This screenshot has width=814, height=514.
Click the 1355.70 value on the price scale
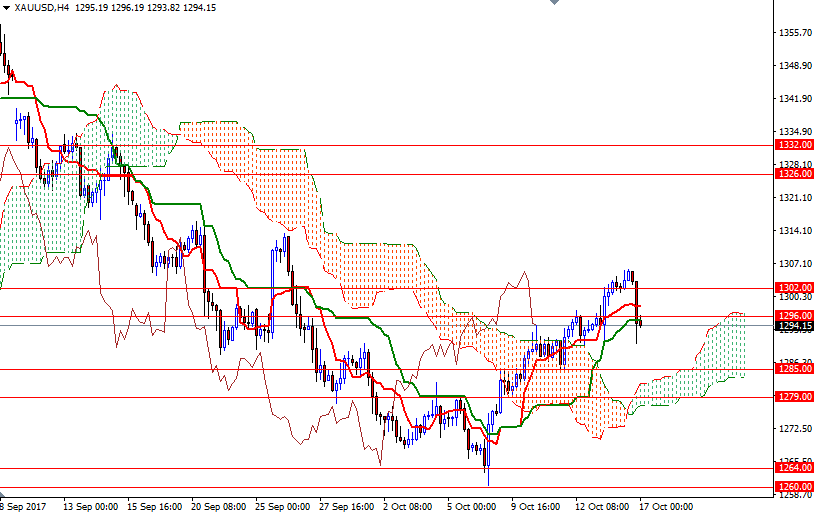click(794, 33)
